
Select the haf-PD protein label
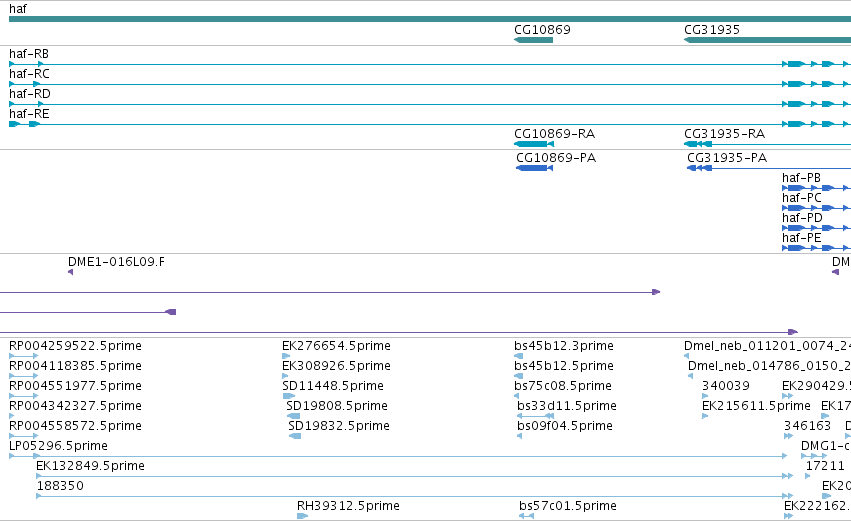click(802, 218)
